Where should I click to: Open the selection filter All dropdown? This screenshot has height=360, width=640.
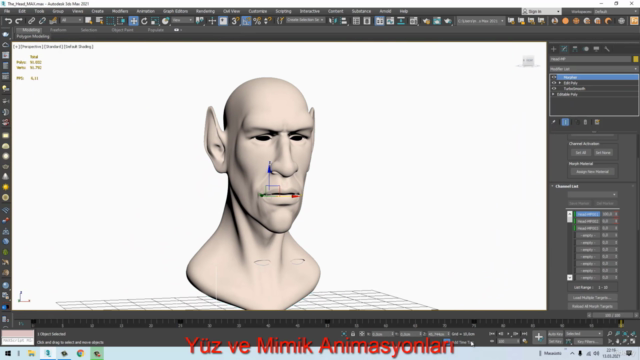71,20
